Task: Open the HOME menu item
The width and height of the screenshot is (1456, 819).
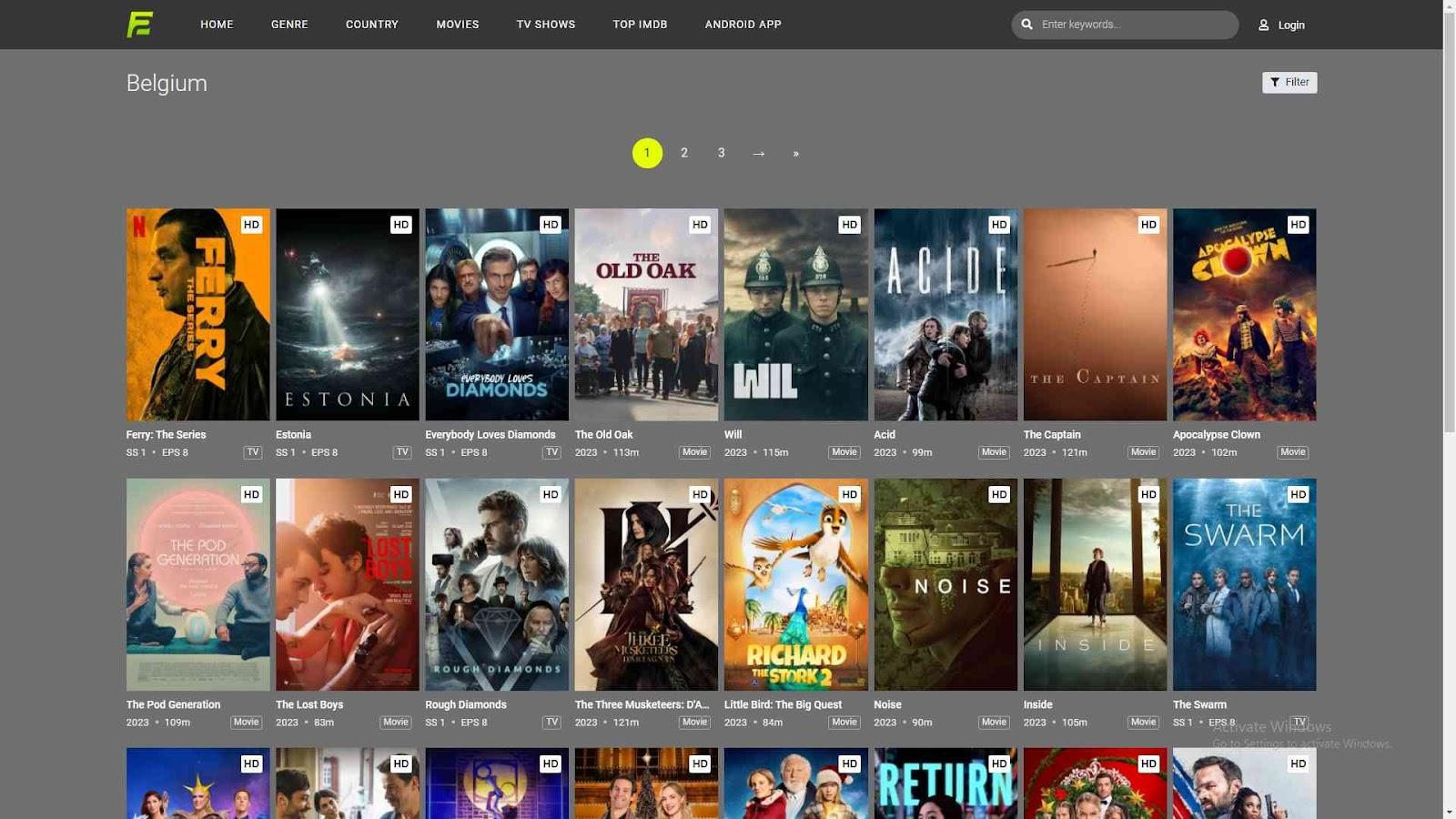Action: (x=217, y=25)
